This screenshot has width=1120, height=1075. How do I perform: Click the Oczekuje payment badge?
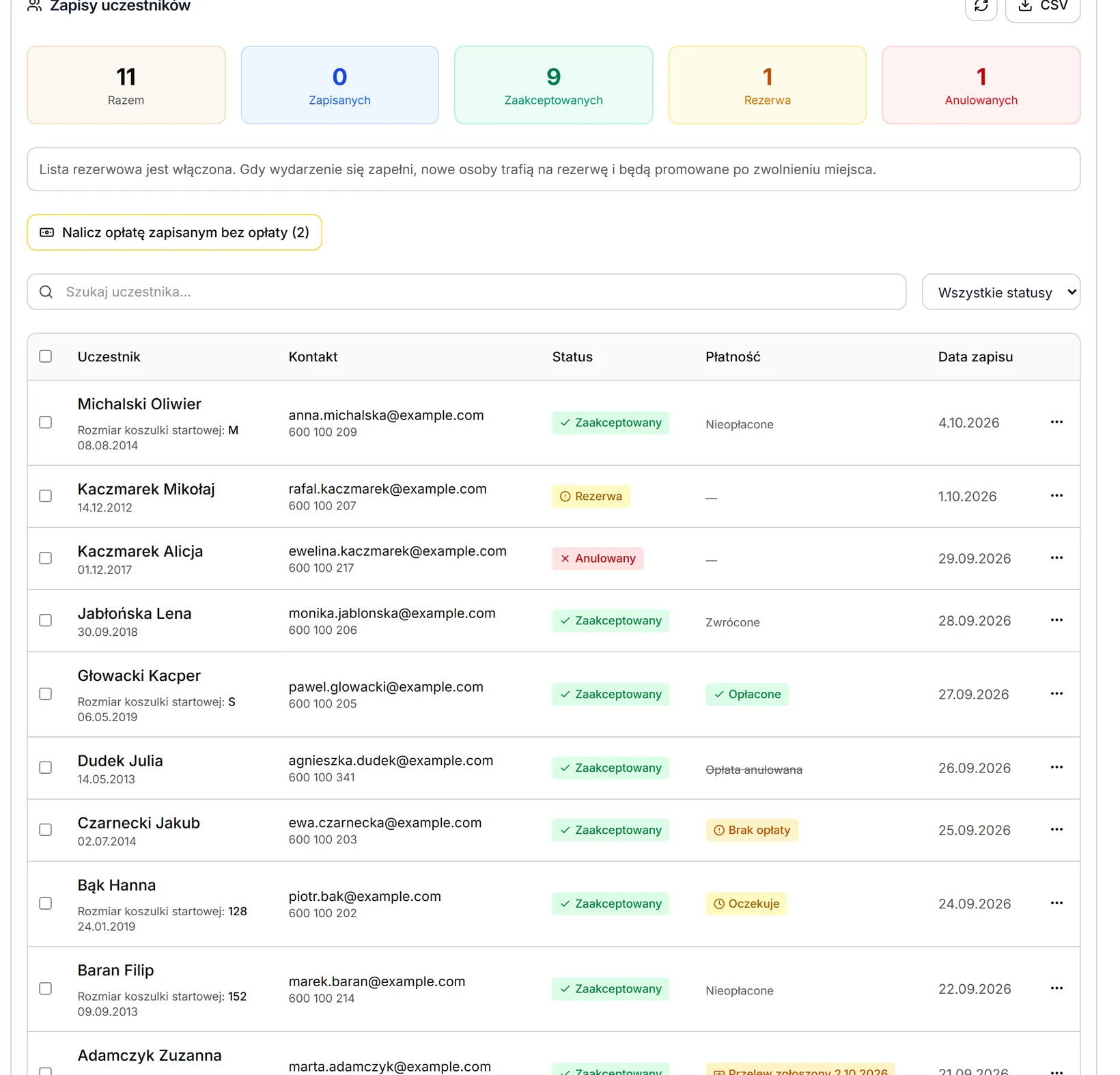(746, 904)
